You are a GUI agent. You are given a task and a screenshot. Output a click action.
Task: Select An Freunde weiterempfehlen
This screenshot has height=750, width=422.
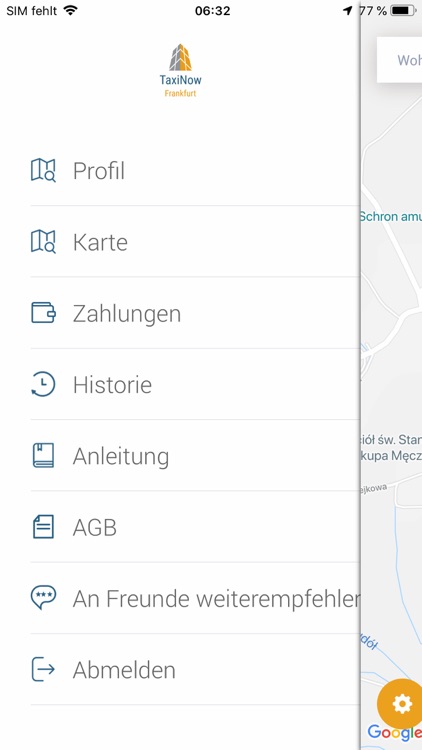(195, 598)
